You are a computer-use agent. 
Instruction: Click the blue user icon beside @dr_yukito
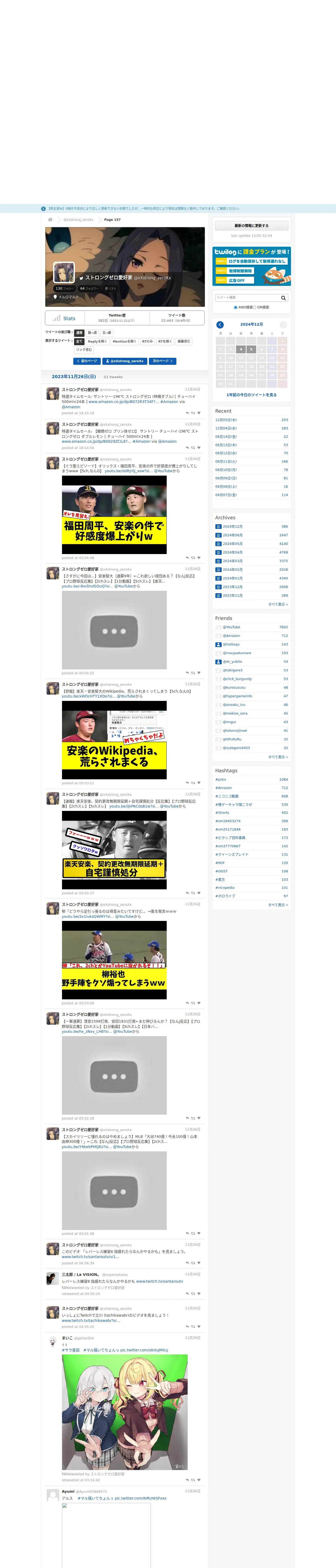[218, 662]
